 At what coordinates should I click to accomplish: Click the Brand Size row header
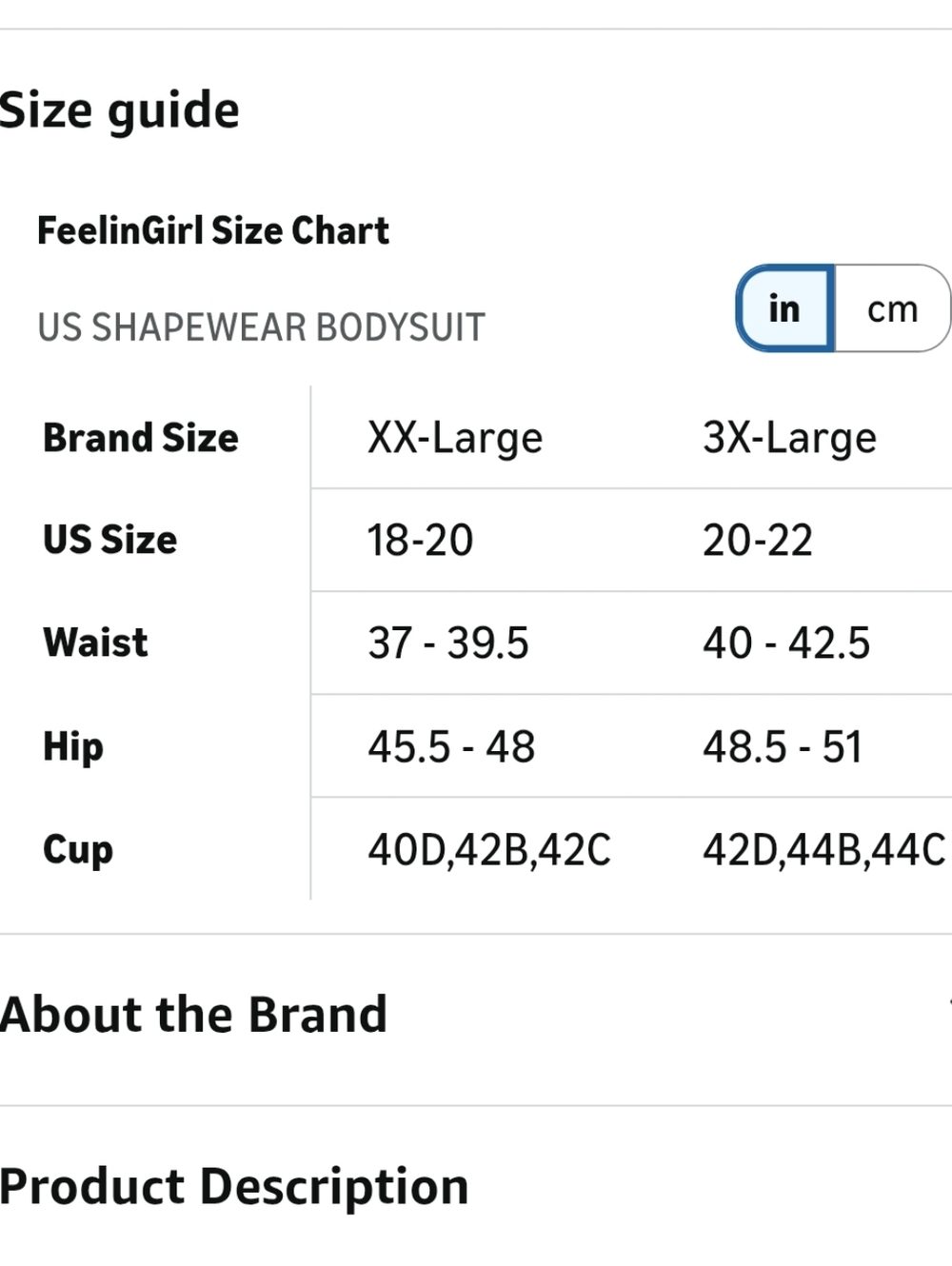(x=141, y=439)
